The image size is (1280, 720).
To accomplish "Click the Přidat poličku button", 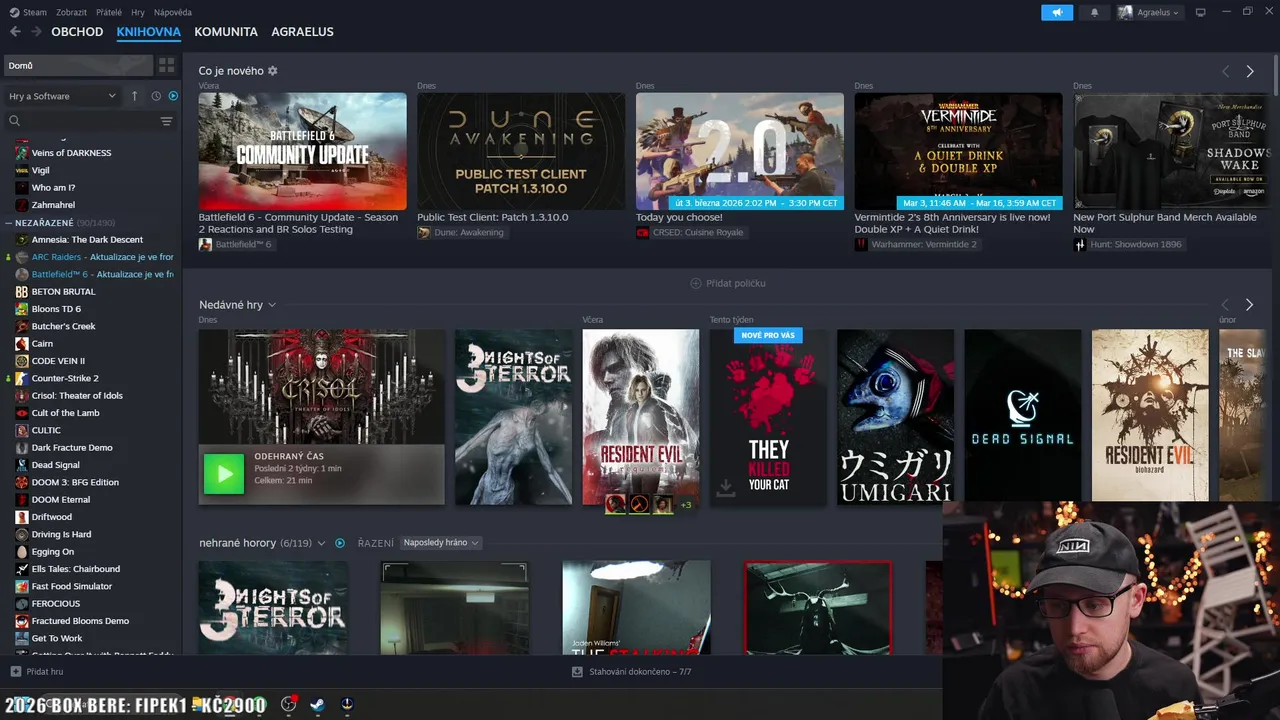I will (x=728, y=283).
